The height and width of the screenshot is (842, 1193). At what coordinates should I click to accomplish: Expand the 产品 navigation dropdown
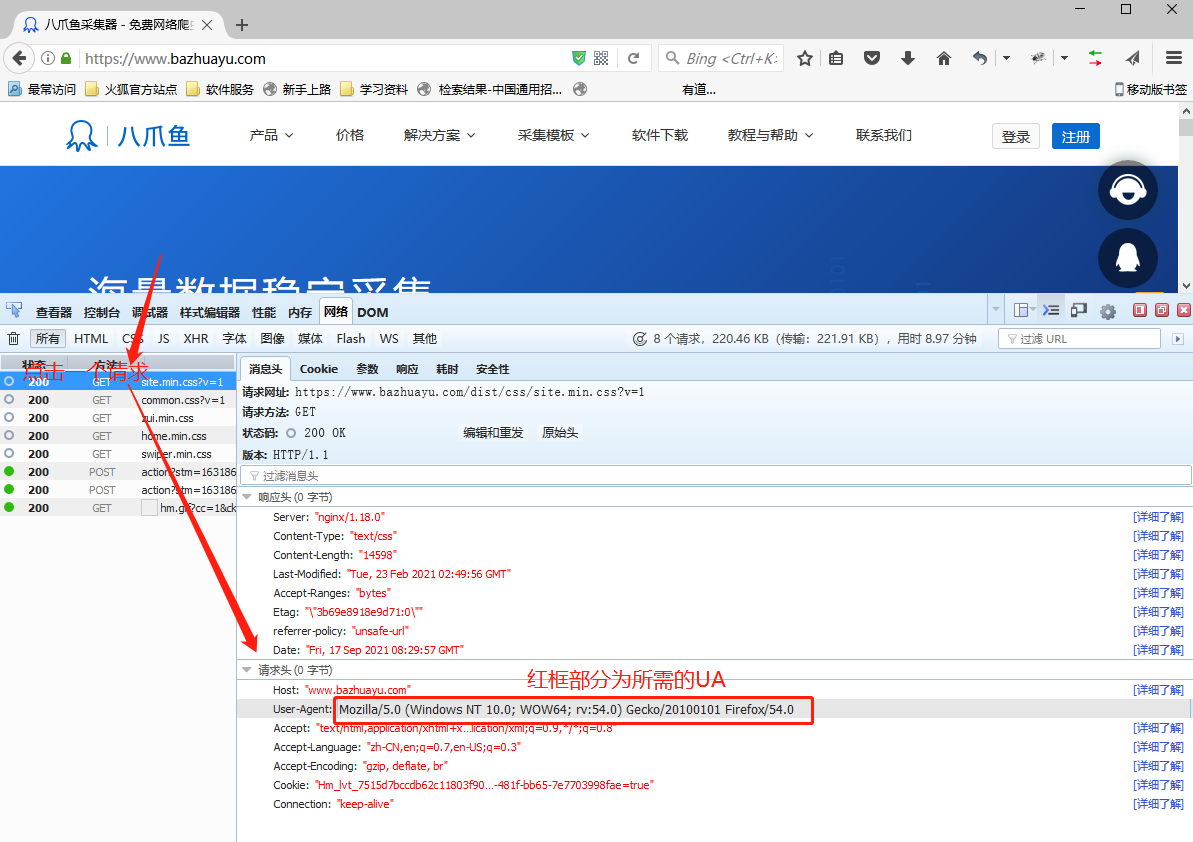(x=271, y=135)
